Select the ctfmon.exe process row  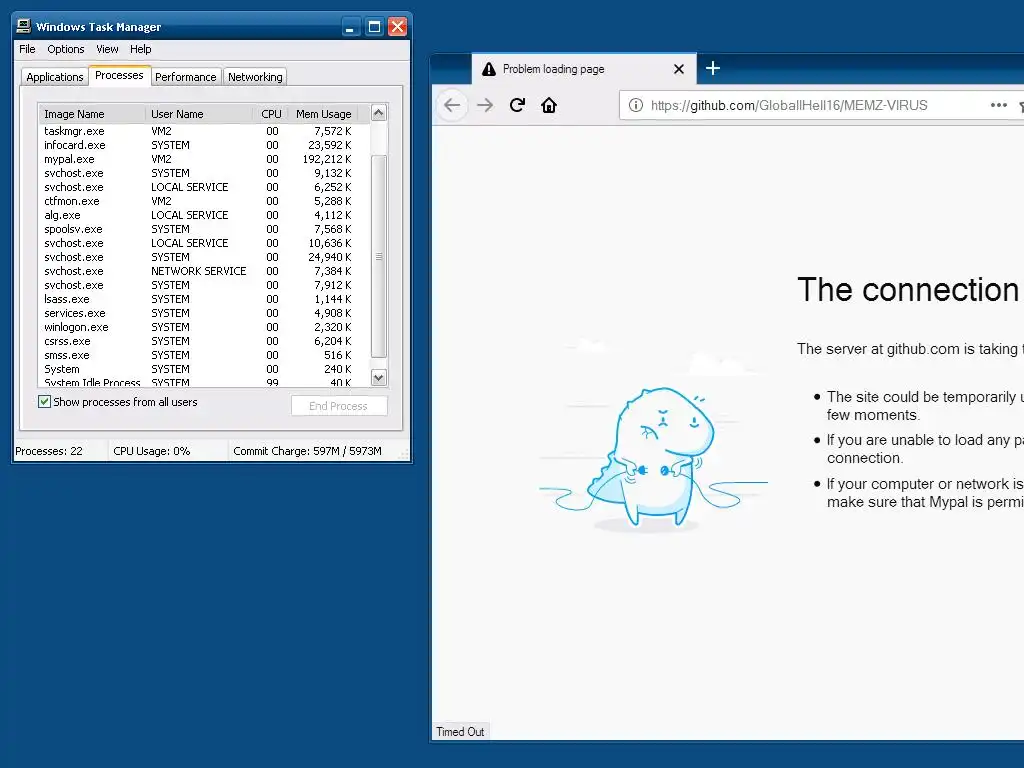[204, 201]
